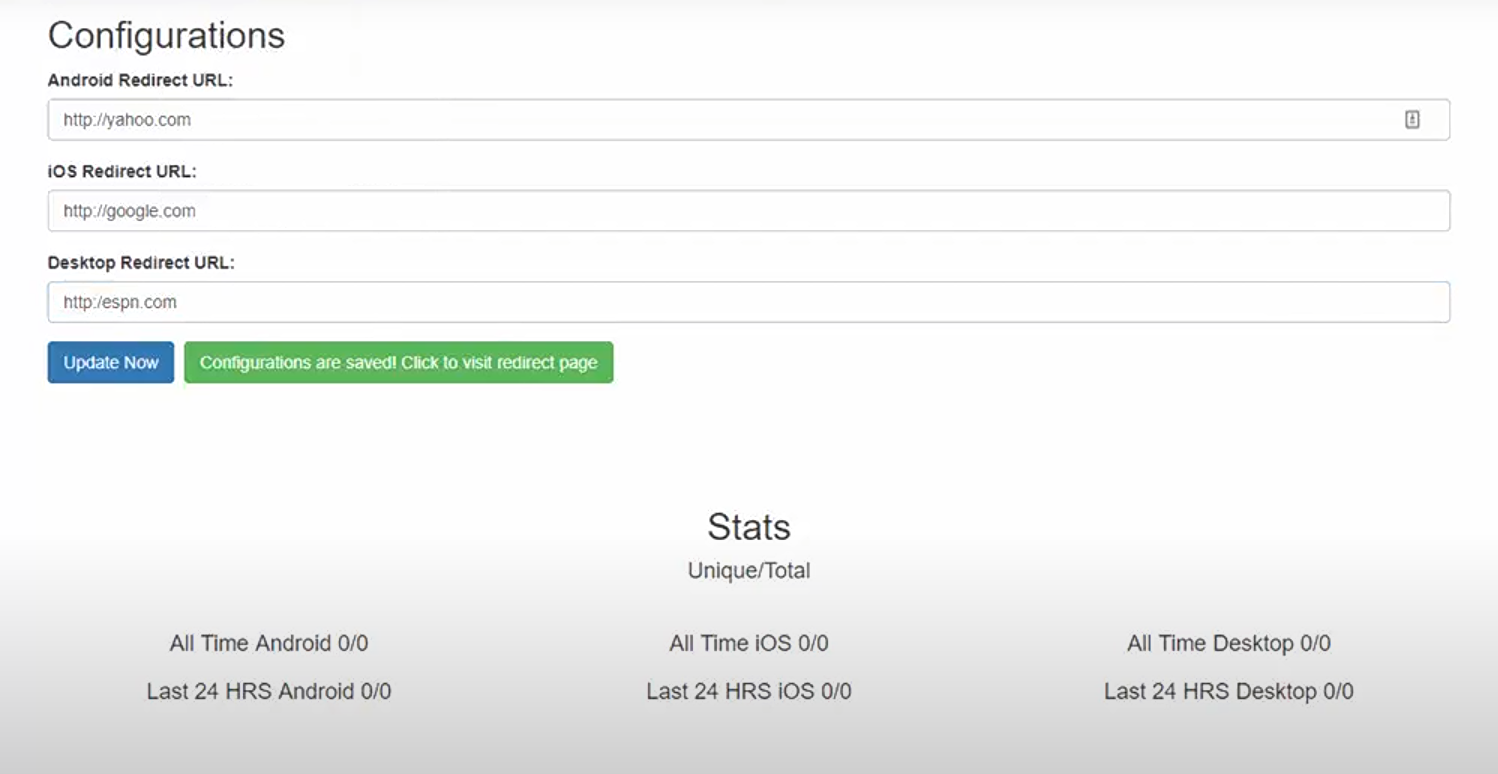Click the Unique/Total subtitle text

(x=748, y=571)
